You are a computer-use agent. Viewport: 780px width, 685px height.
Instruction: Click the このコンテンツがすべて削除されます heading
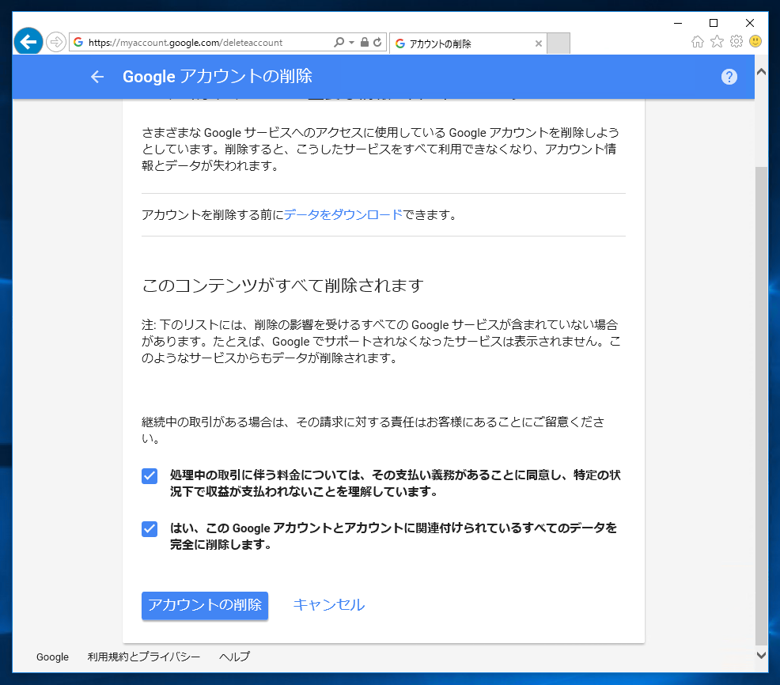pyautogui.click(x=283, y=286)
